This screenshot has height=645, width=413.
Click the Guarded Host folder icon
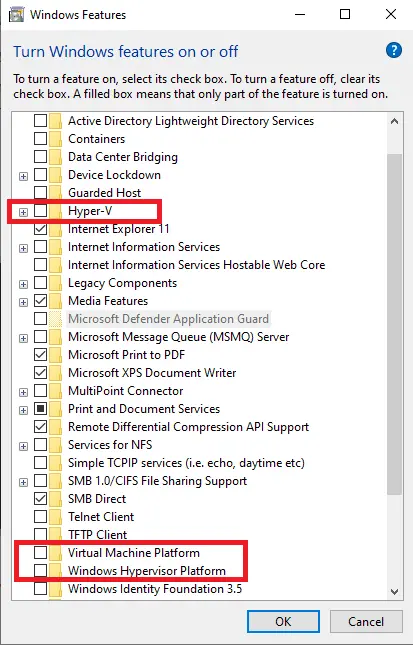pos(55,193)
